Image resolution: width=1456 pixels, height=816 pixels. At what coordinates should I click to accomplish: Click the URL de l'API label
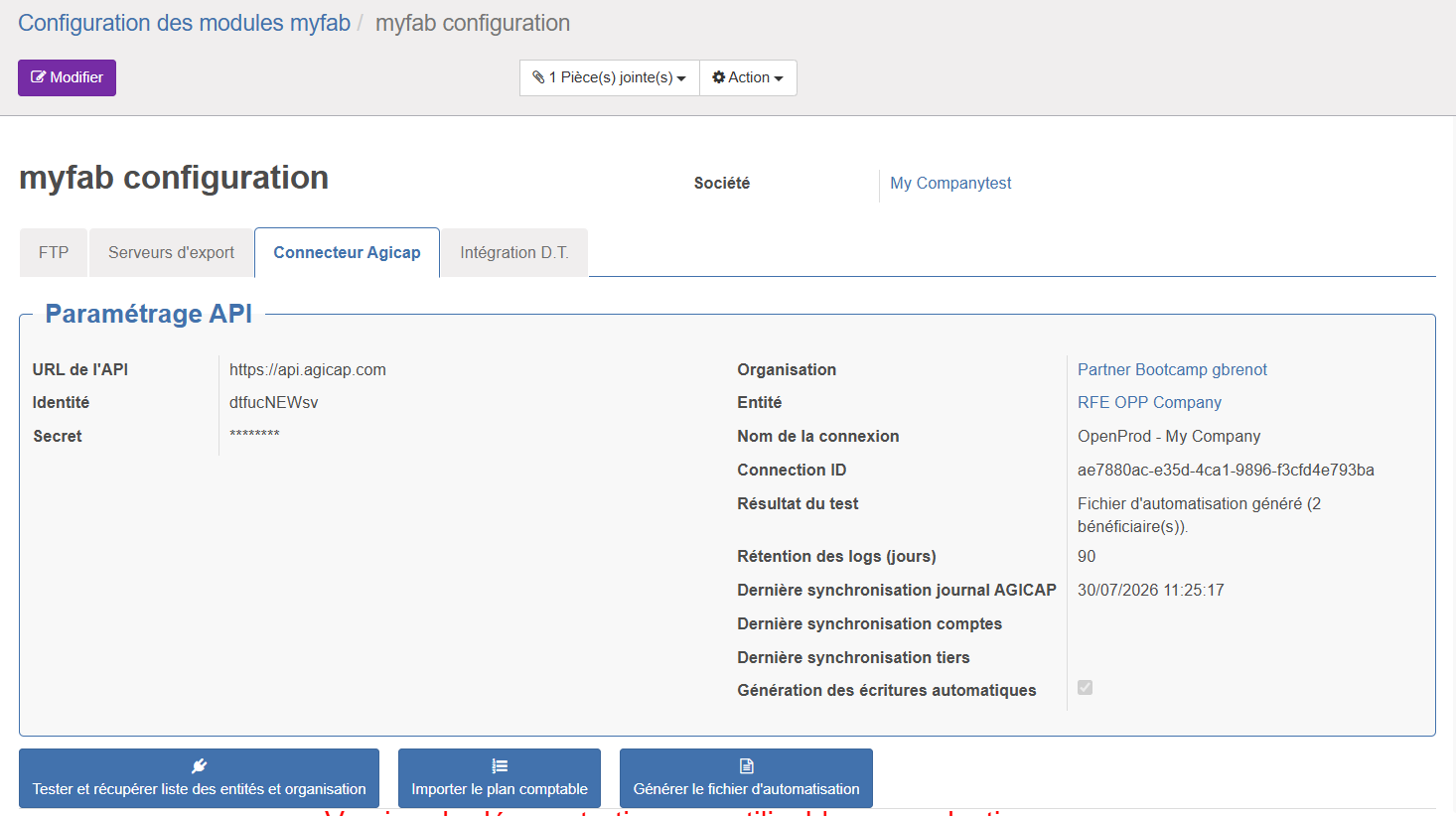pos(80,370)
